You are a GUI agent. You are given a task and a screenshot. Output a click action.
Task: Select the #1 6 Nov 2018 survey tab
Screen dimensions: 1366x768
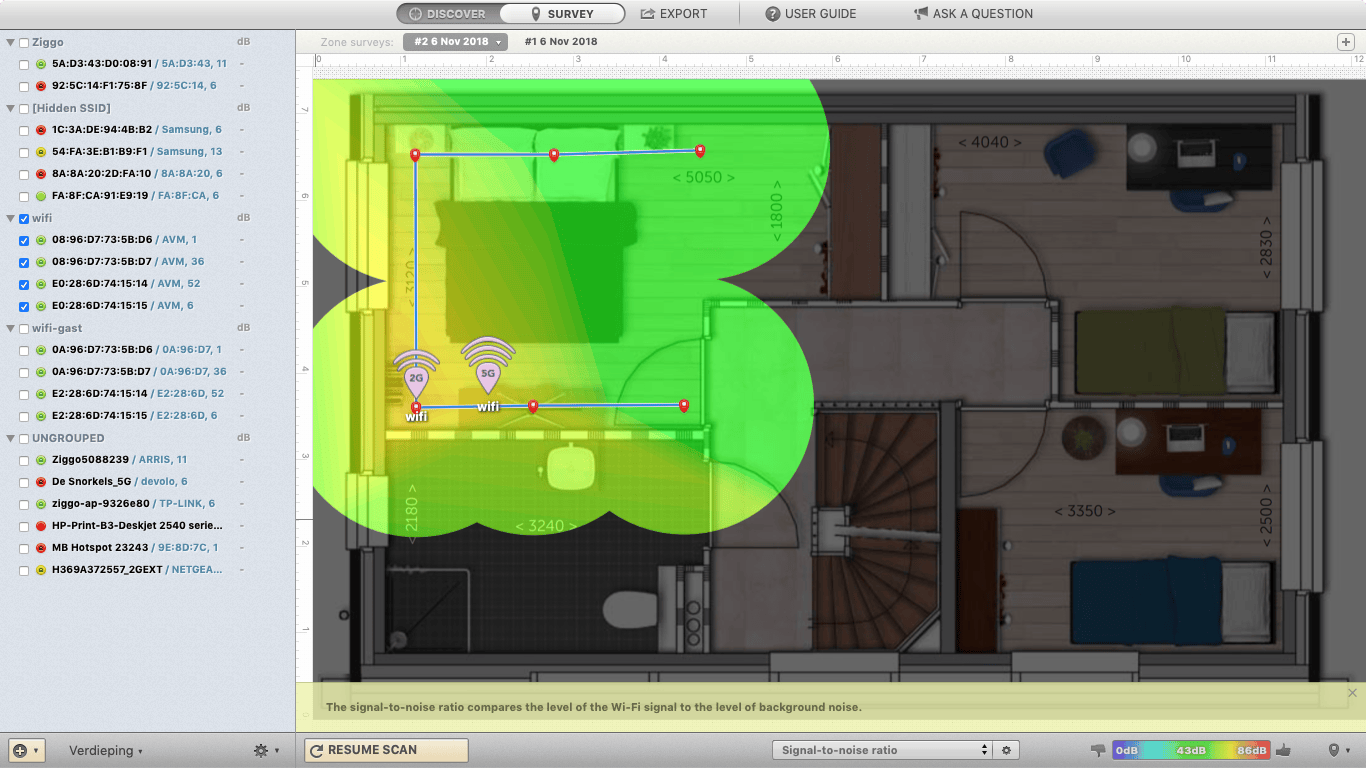pyautogui.click(x=561, y=42)
